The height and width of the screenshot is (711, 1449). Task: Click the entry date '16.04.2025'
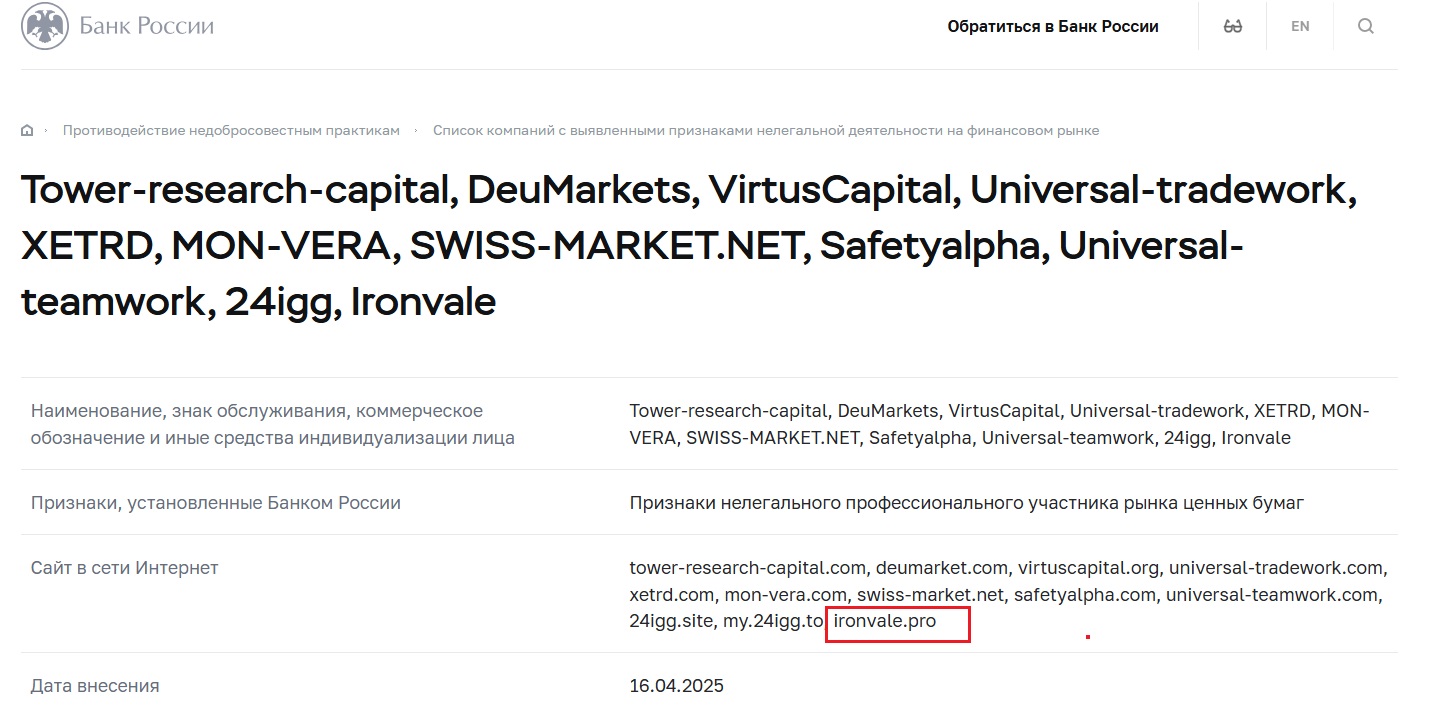pos(676,686)
